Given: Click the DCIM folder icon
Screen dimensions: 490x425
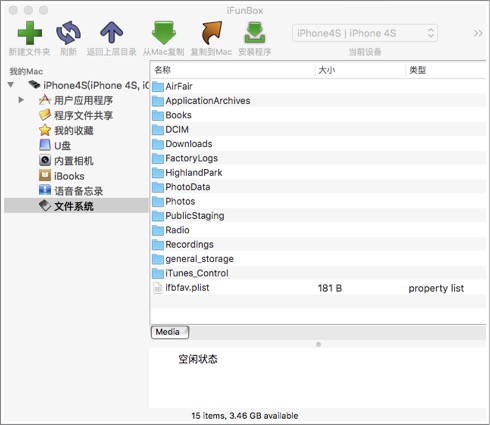Looking at the screenshot, I should pos(158,130).
